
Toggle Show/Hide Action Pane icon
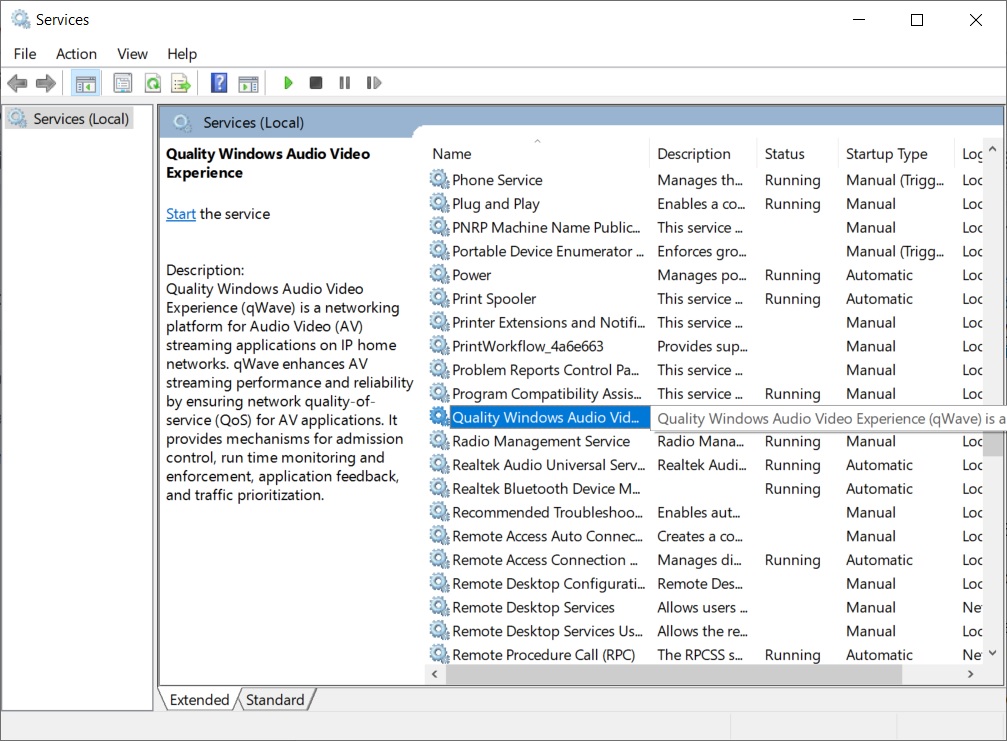click(249, 83)
